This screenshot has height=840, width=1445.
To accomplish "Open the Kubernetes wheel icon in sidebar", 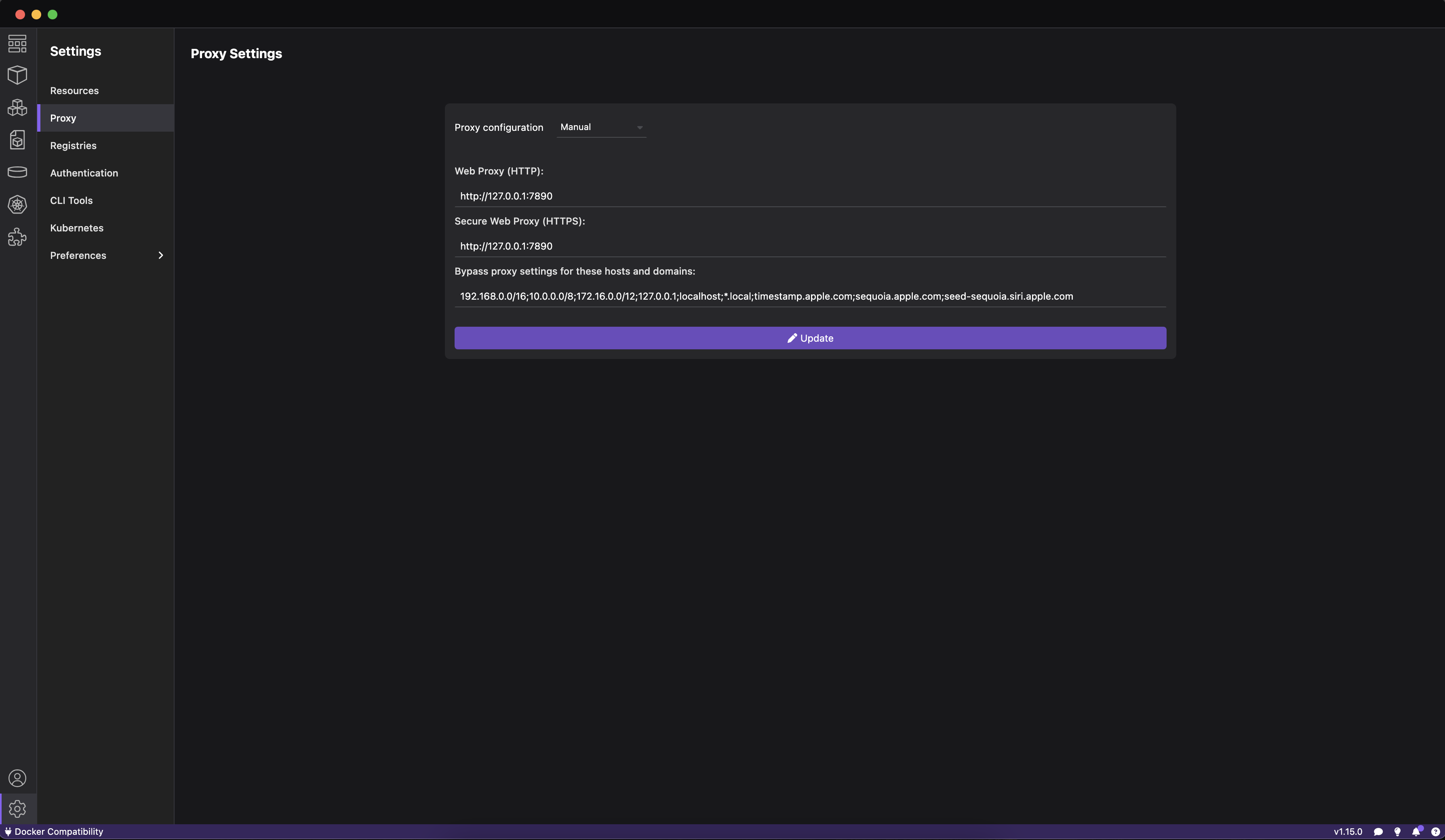I will 17,205.
